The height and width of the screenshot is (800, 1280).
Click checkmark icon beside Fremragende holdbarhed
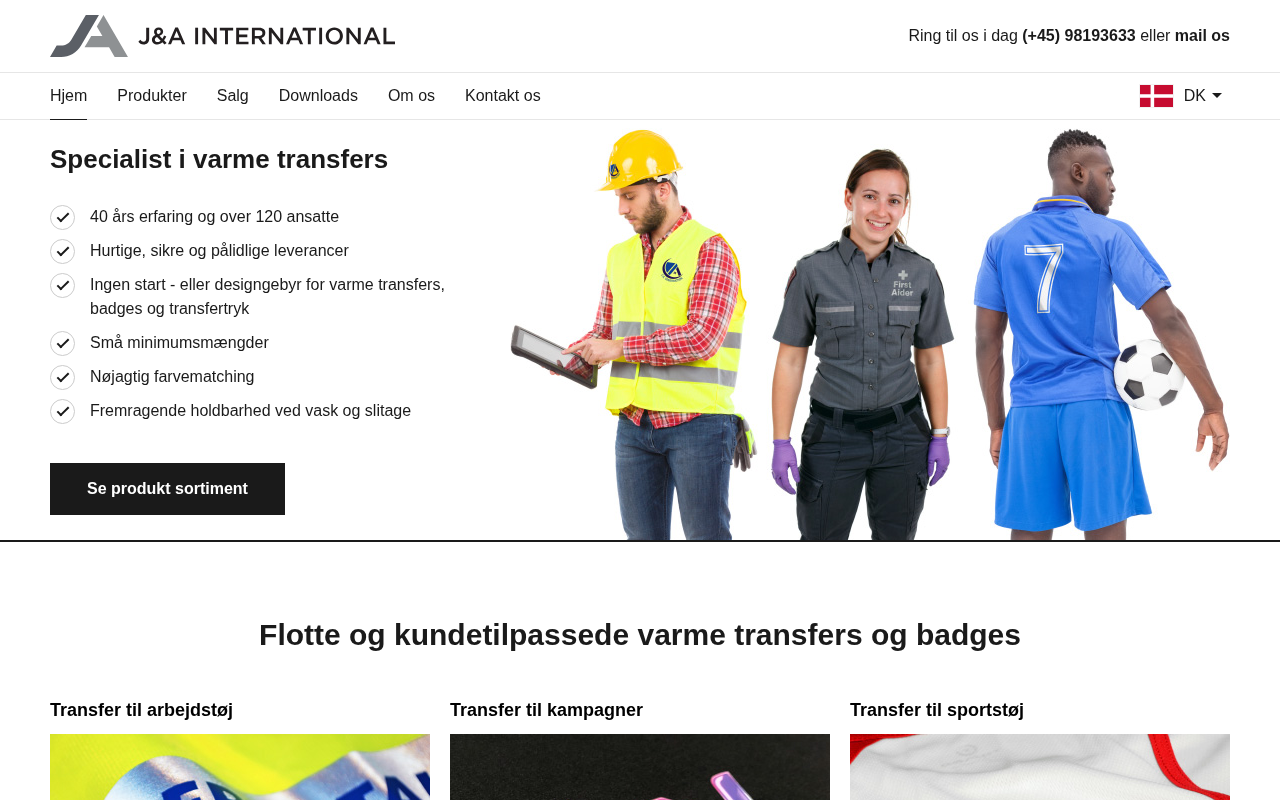63,411
